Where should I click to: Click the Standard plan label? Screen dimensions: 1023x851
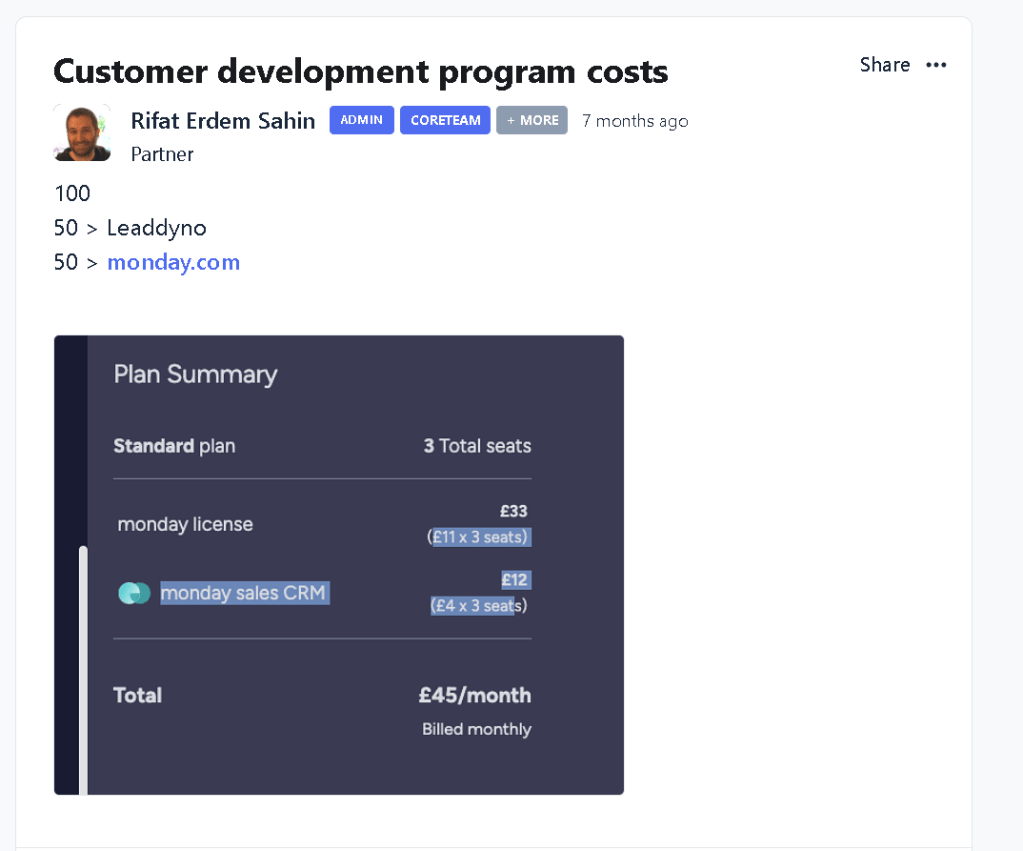pos(174,446)
